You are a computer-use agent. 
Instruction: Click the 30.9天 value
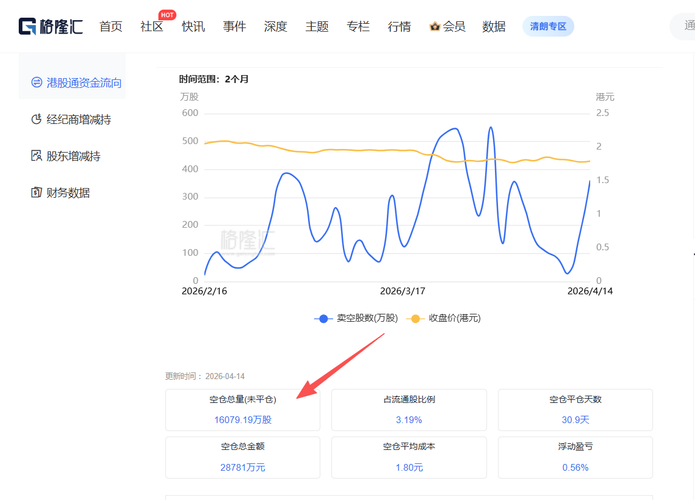click(x=575, y=420)
